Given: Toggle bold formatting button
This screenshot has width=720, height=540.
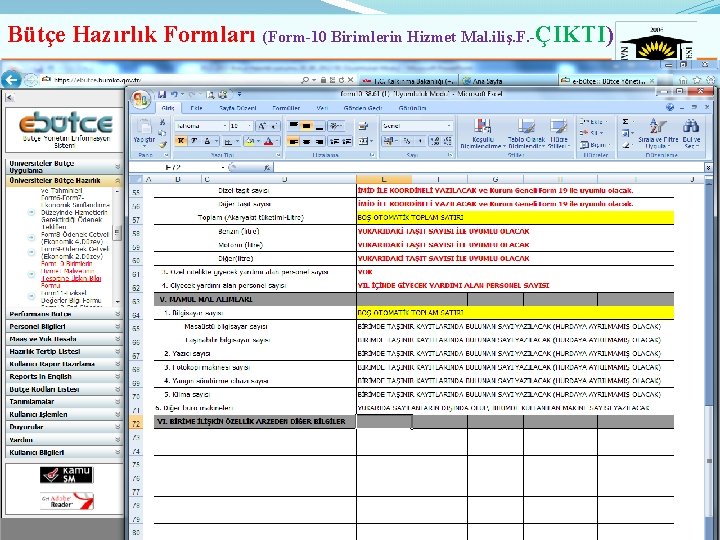Looking at the screenshot, I should tap(181, 141).
